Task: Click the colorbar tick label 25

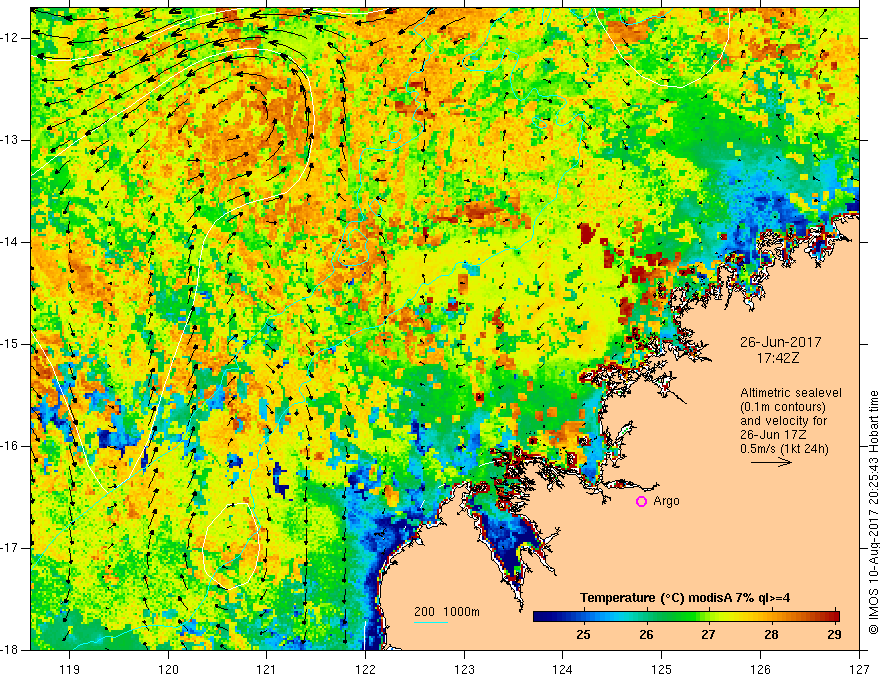Action: [x=584, y=634]
